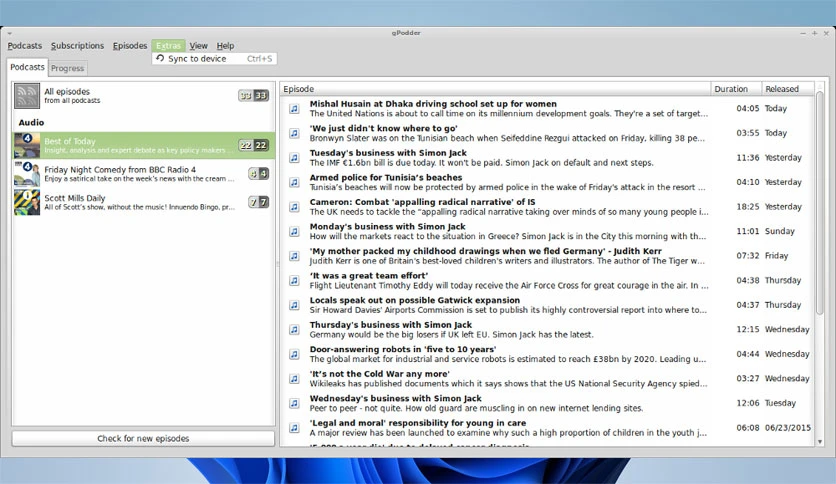Click audio icon for 'It's not the Cold War any more'
Image resolution: width=836 pixels, height=484 pixels.
pyautogui.click(x=294, y=378)
